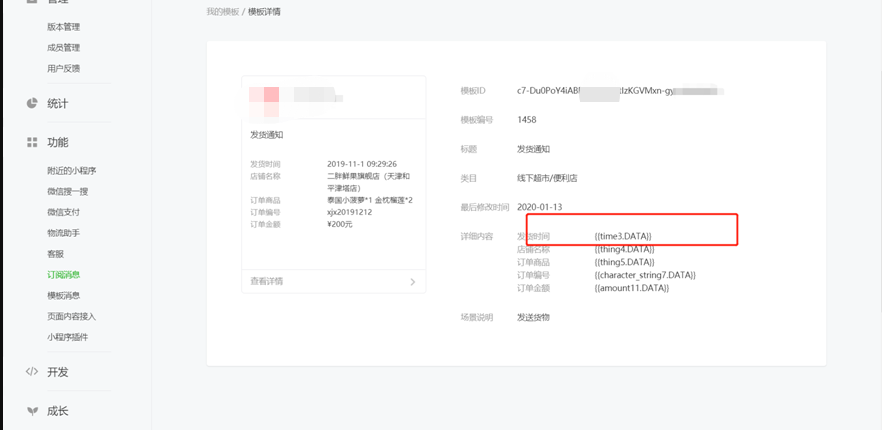
Task: Open 版本管理 in the sidebar
Action: coord(64,27)
